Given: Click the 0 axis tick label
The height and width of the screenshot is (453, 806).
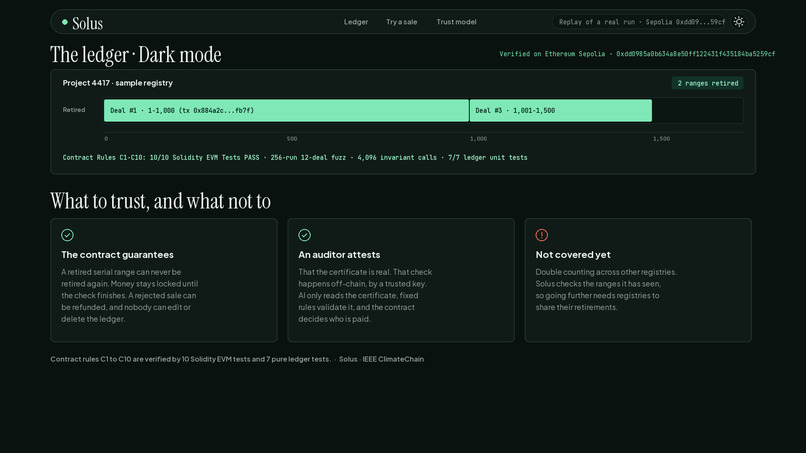Looking at the screenshot, I should point(106,139).
